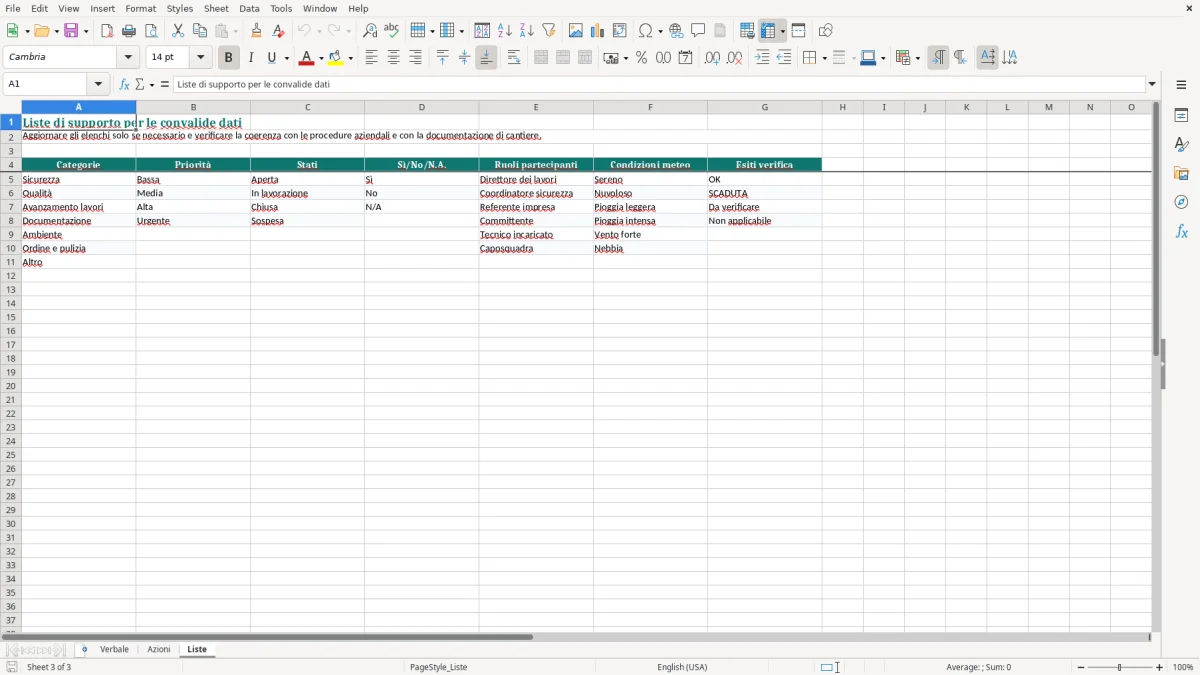Viewport: 1200px width, 675px height.
Task: Sort ascending A to Z
Action: click(505, 31)
